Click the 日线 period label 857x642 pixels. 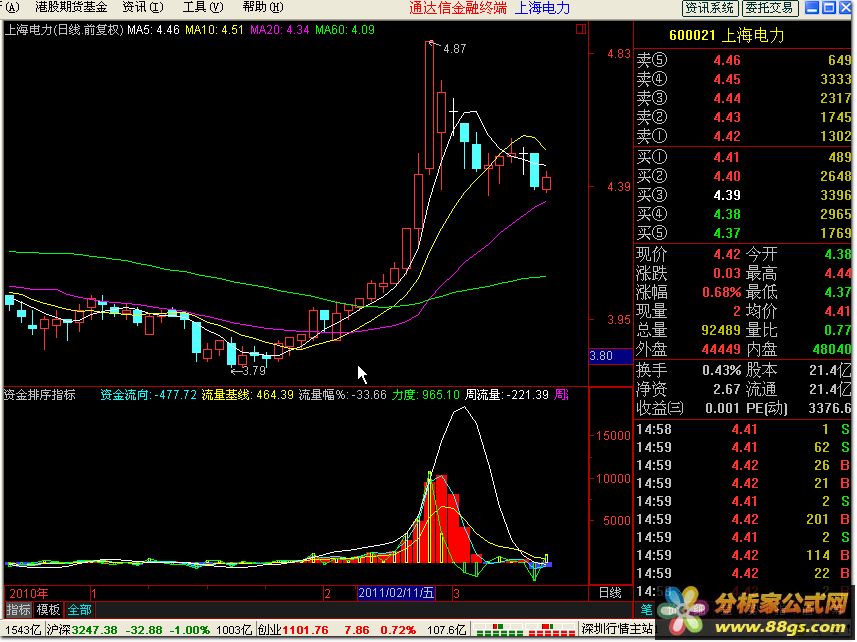610,593
